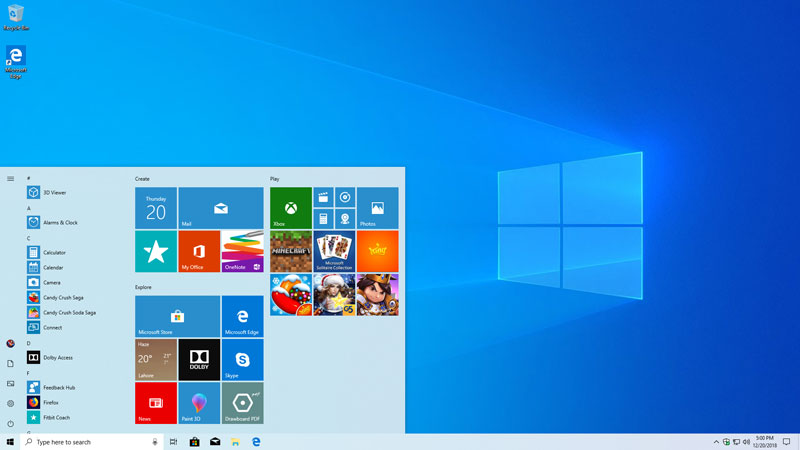Open Settings gear in Start sidebar

coord(10,403)
